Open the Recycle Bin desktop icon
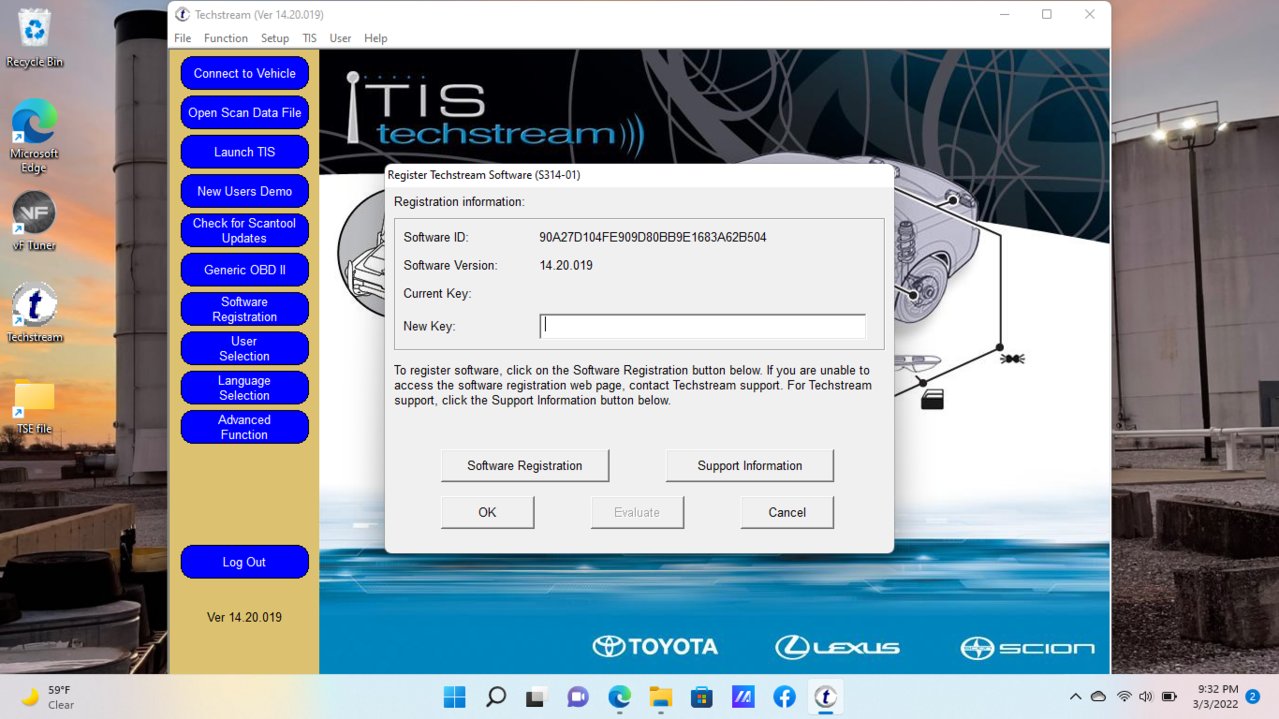The width and height of the screenshot is (1279, 719). point(34,38)
